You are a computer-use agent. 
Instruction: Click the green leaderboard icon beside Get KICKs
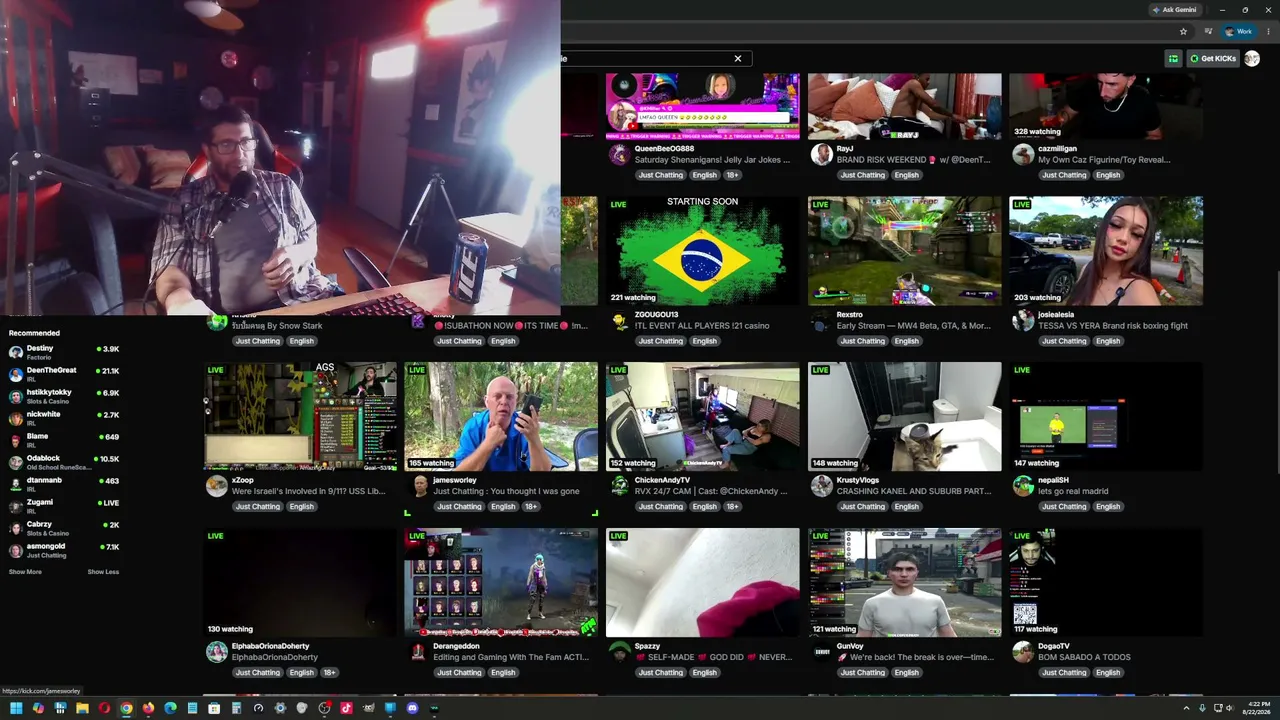tap(1173, 59)
